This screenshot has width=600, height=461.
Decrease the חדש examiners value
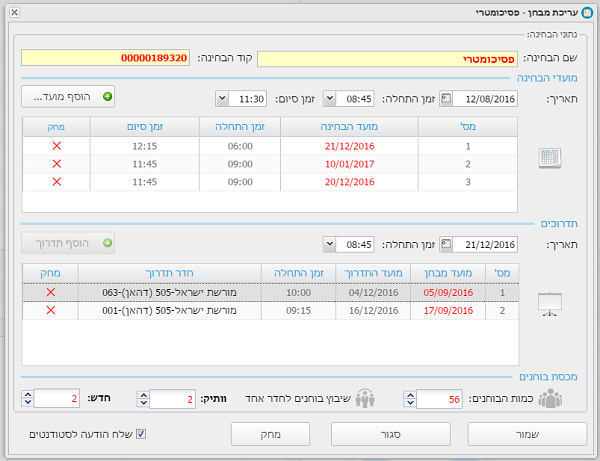pos(28,402)
